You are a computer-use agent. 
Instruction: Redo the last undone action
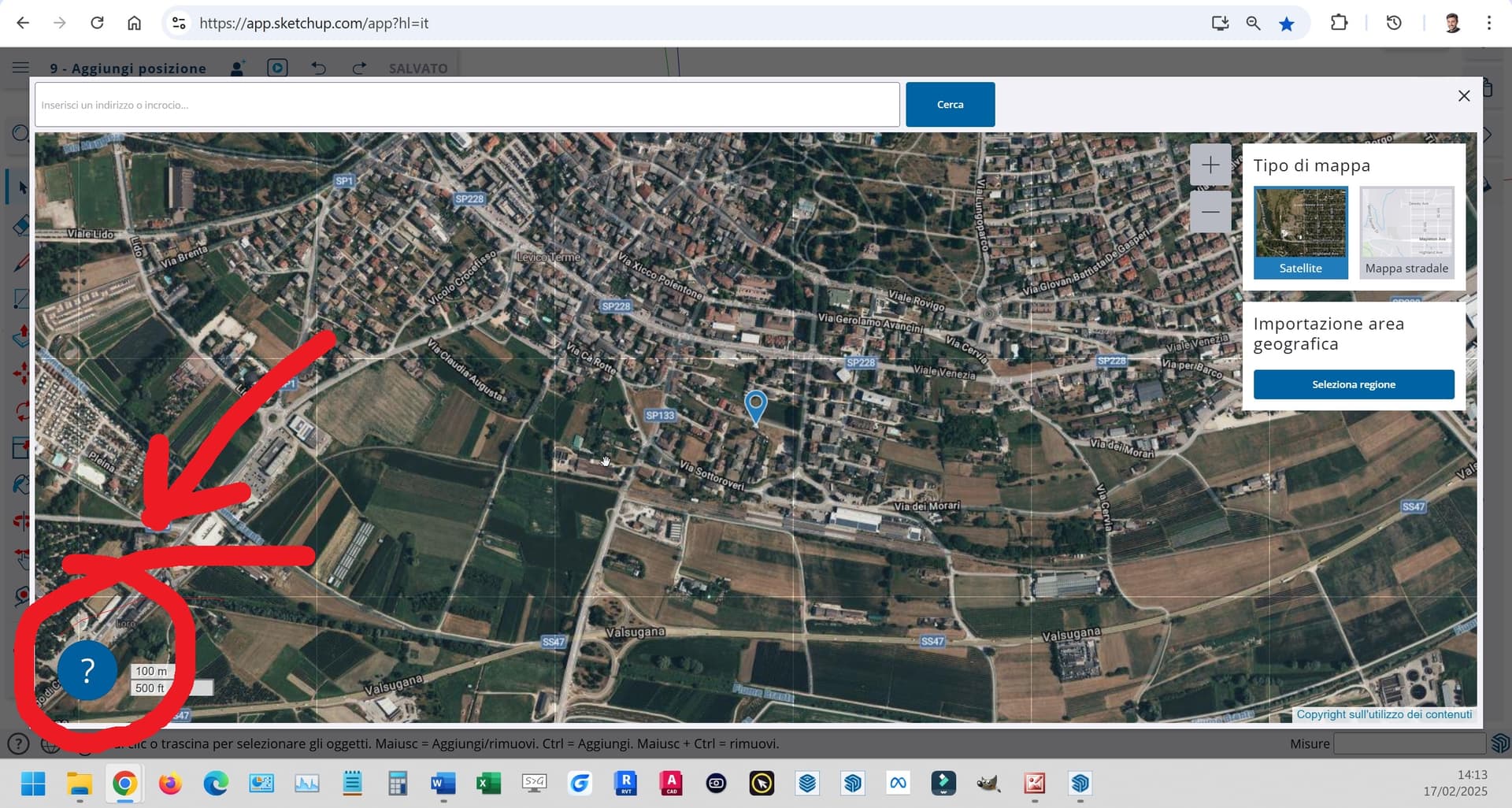pos(359,69)
